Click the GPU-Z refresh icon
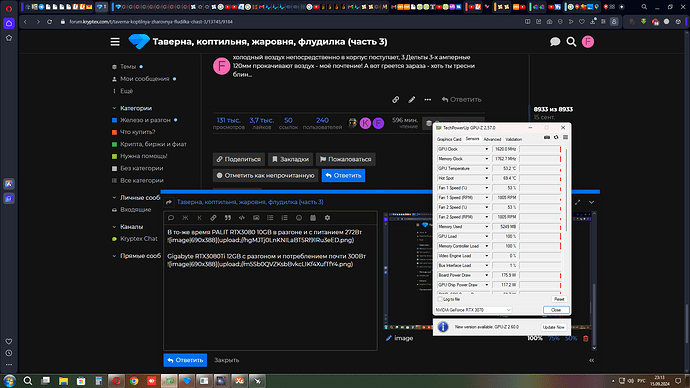690x388 pixels. tap(556, 138)
